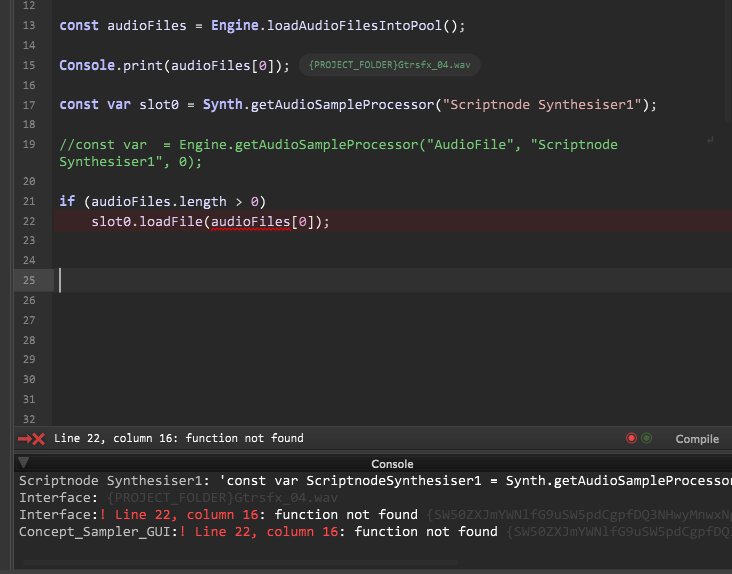Viewport: 732px width, 574px height.
Task: Click the Interface error line in console
Action: (220, 515)
